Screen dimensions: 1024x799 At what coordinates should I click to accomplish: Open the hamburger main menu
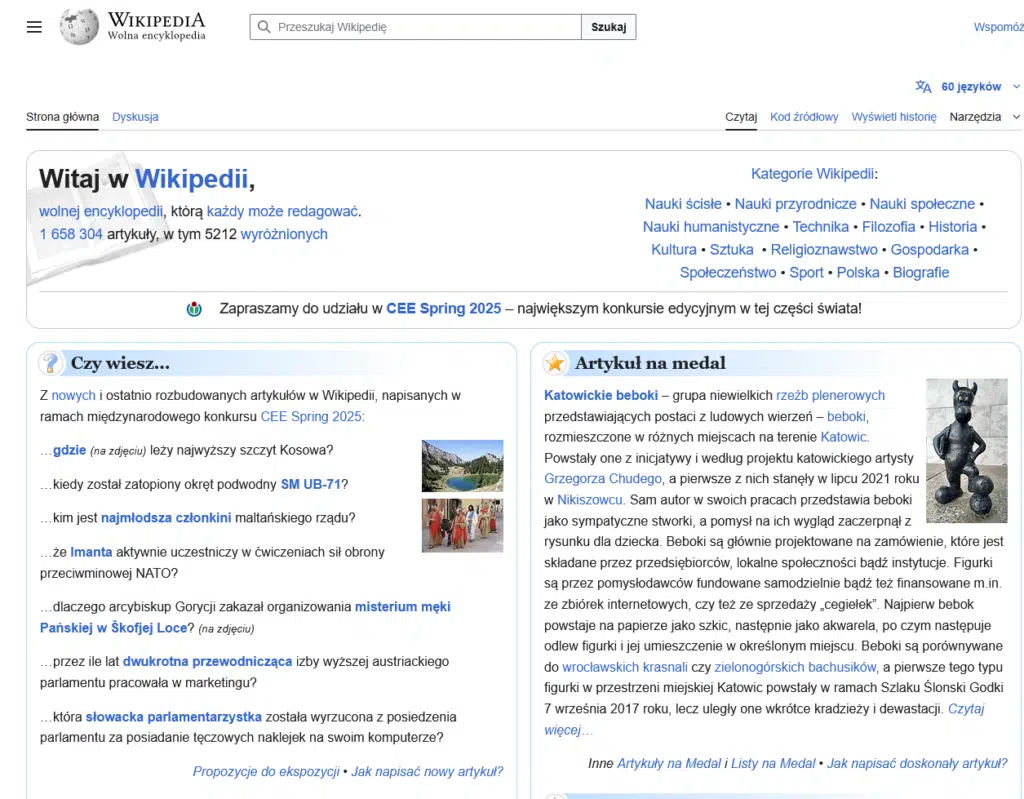pos(34,27)
